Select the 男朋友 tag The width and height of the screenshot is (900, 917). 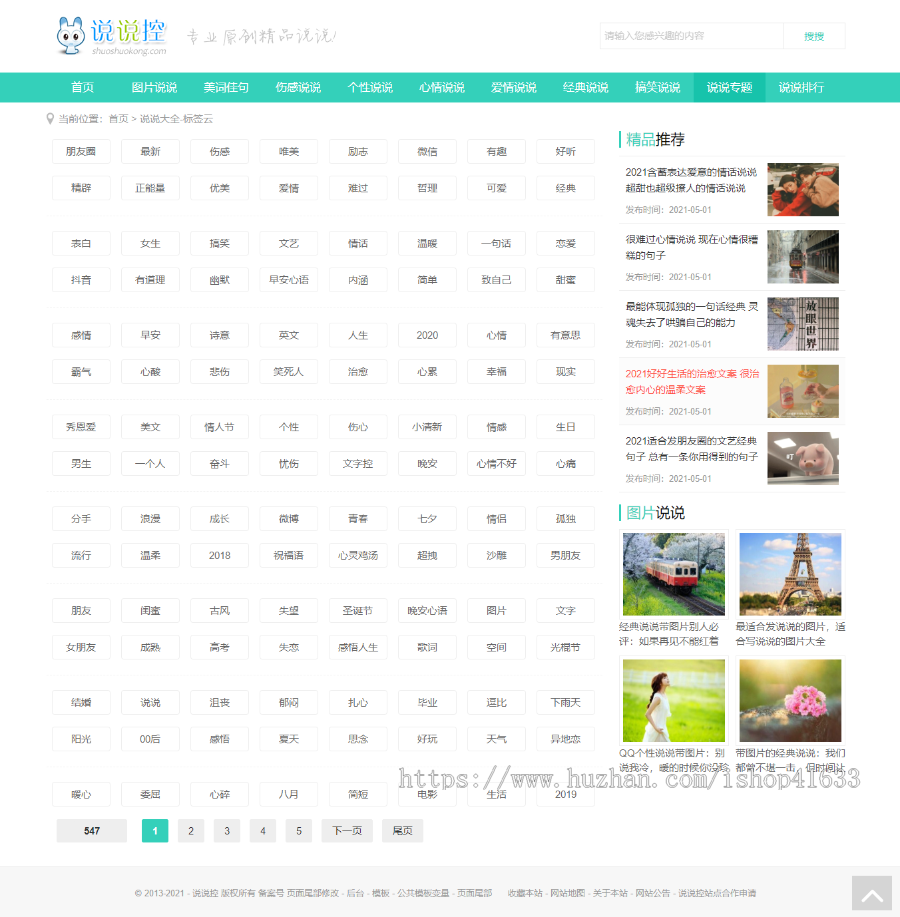pos(565,556)
